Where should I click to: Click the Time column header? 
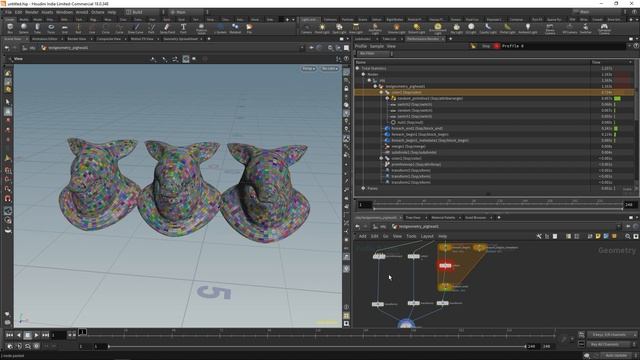pyautogui.click(x=611, y=62)
